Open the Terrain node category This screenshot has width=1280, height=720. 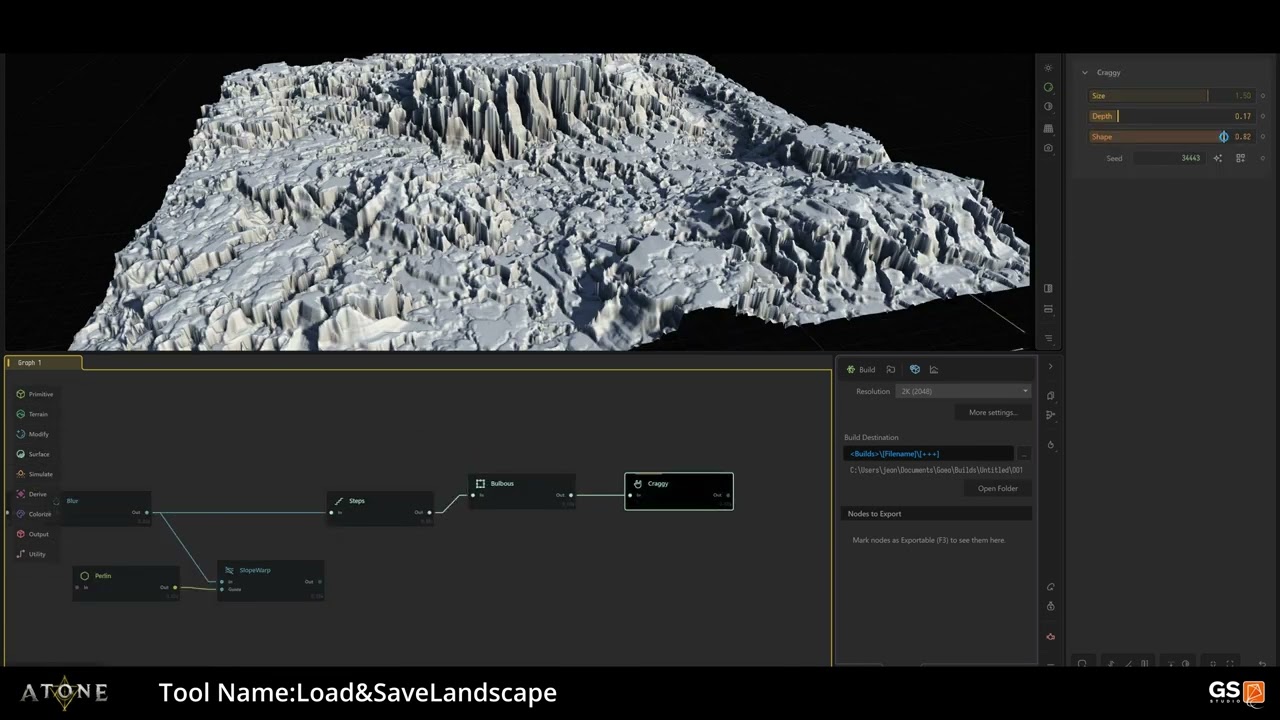32,414
